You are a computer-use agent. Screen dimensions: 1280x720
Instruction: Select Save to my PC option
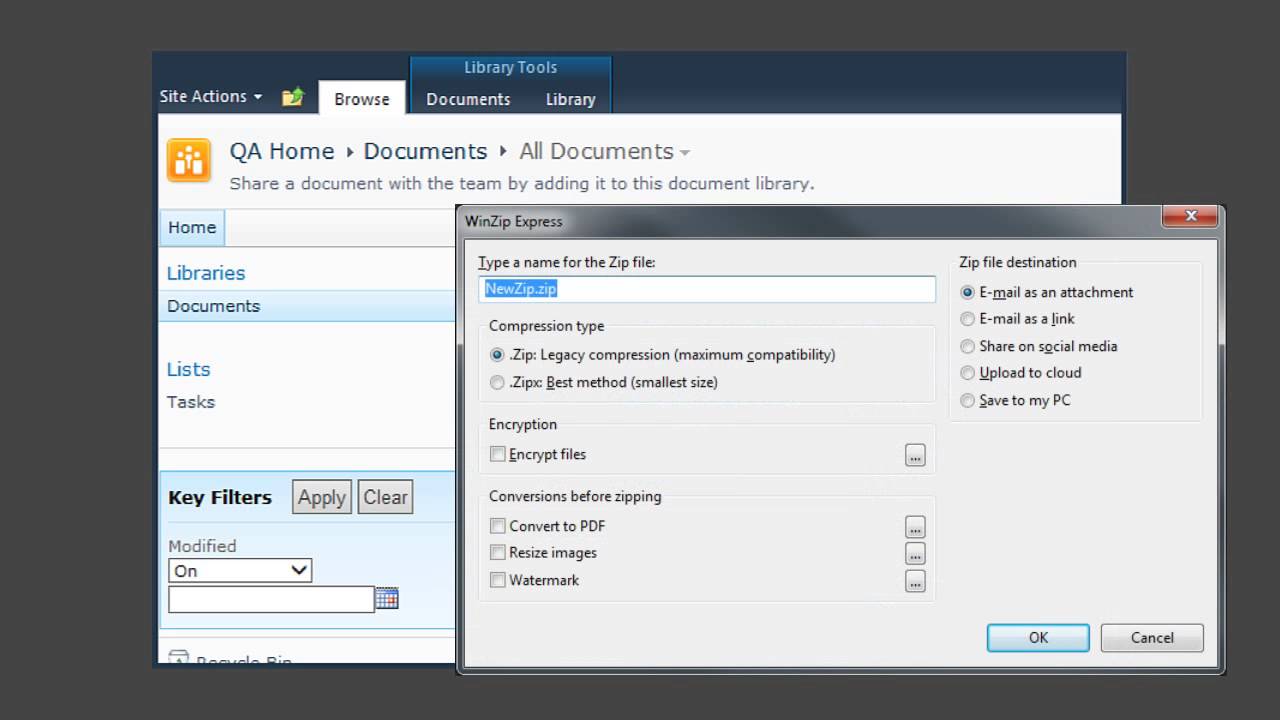coord(967,400)
